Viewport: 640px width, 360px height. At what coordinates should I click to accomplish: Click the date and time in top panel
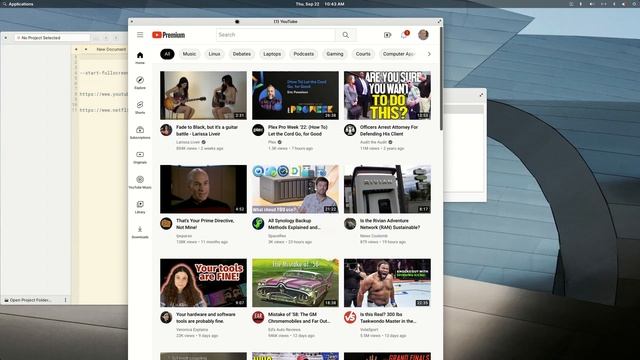point(320,4)
